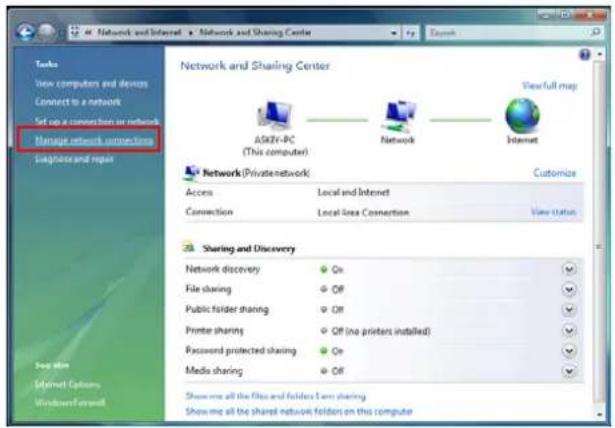Open the address bar history dropdown
The width and height of the screenshot is (615, 428).
[x=393, y=33]
